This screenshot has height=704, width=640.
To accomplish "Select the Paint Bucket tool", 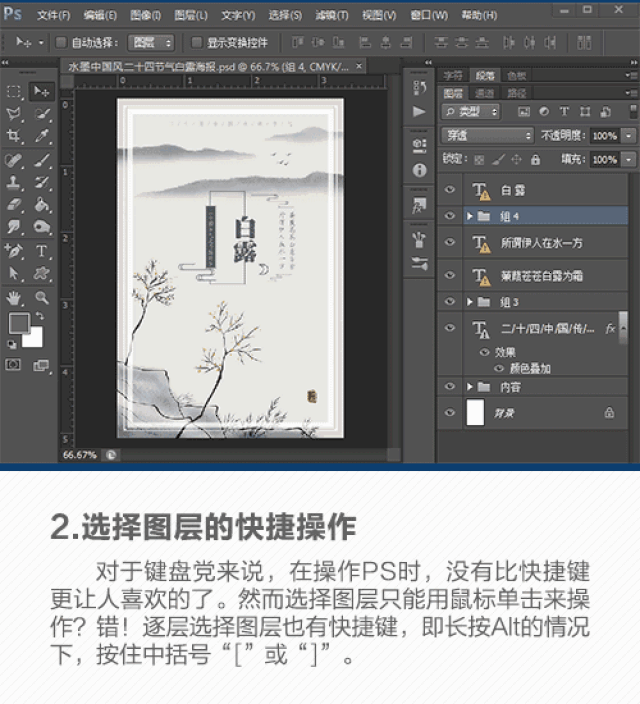I will tap(41, 205).
